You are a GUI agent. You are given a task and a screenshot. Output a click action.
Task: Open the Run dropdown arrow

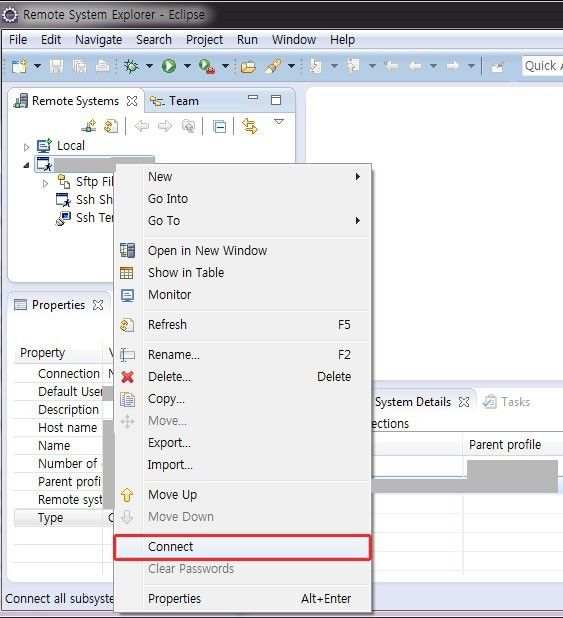coord(187,66)
